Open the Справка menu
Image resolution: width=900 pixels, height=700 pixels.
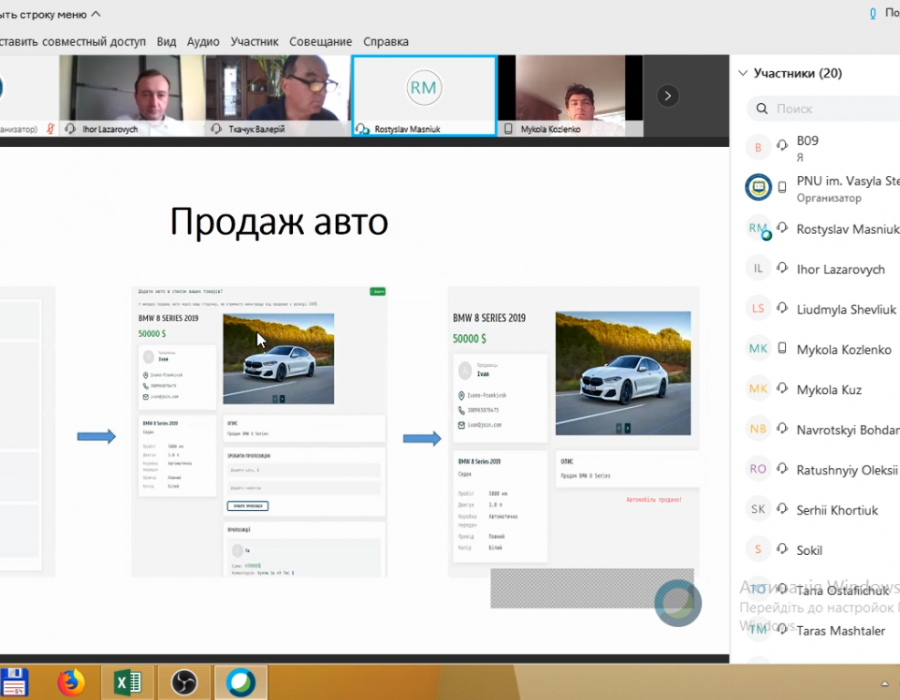[385, 42]
